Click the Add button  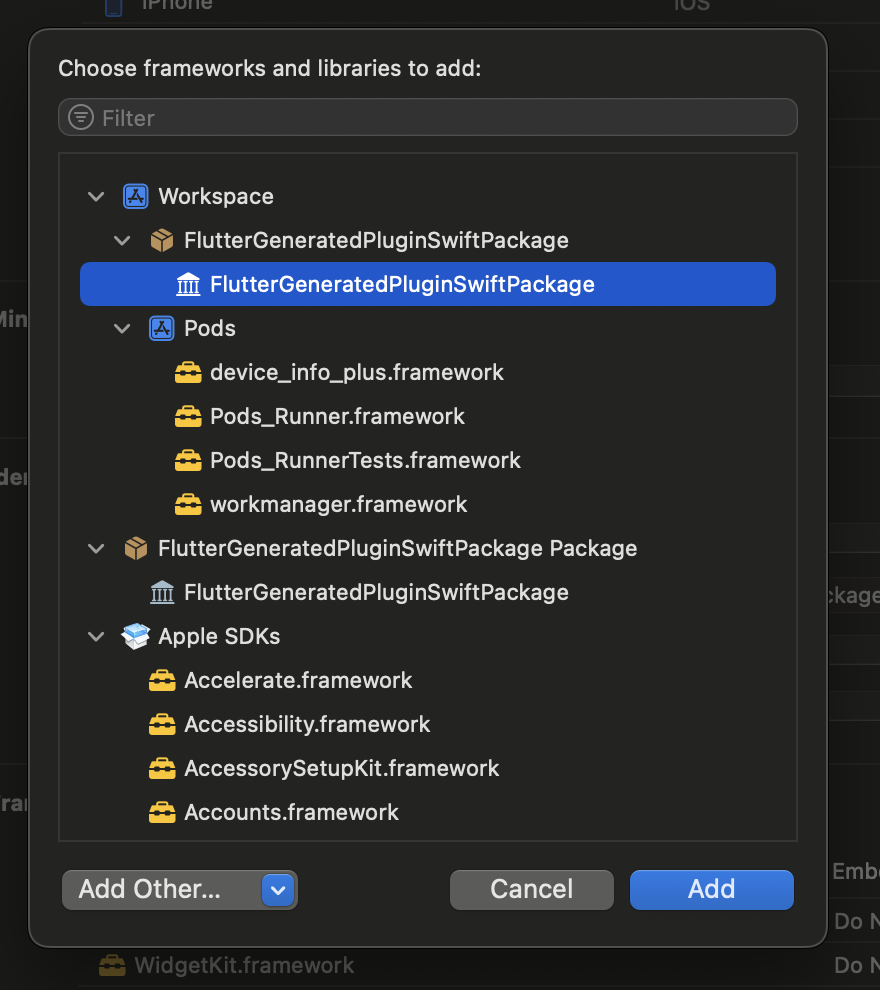coord(711,889)
